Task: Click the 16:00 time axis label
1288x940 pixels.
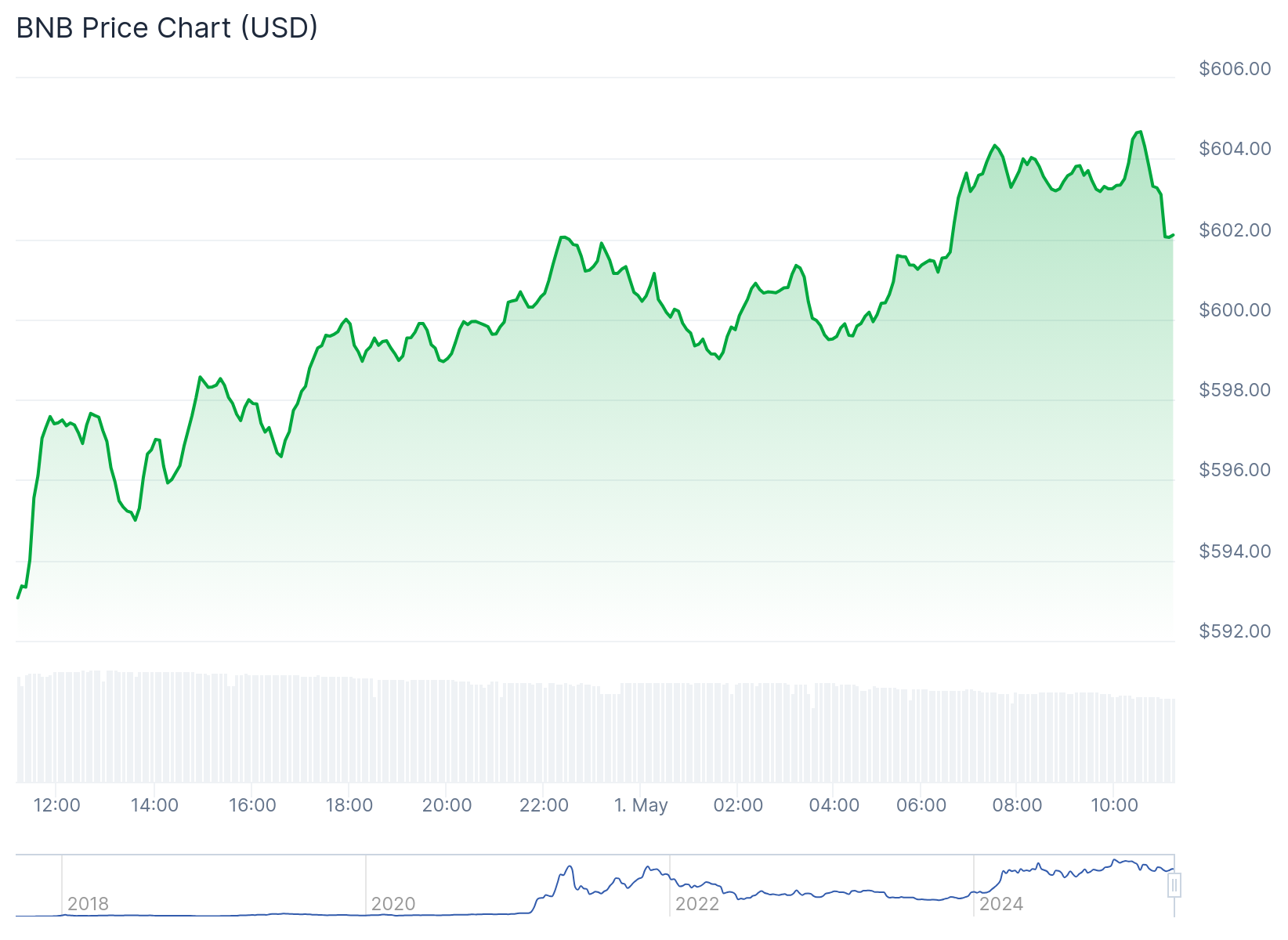Action: click(251, 805)
